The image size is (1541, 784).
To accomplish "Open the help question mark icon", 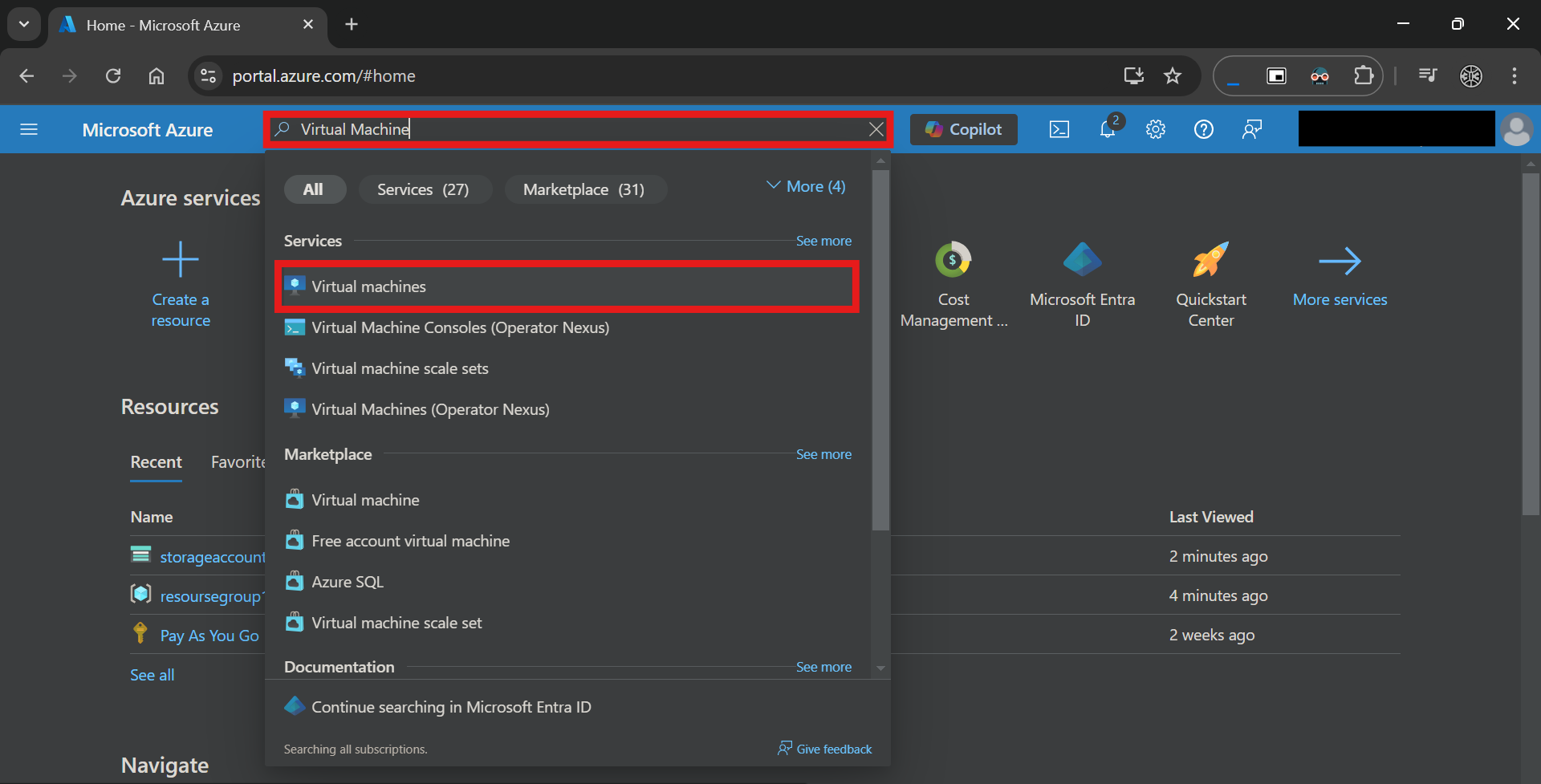I will [x=1204, y=129].
